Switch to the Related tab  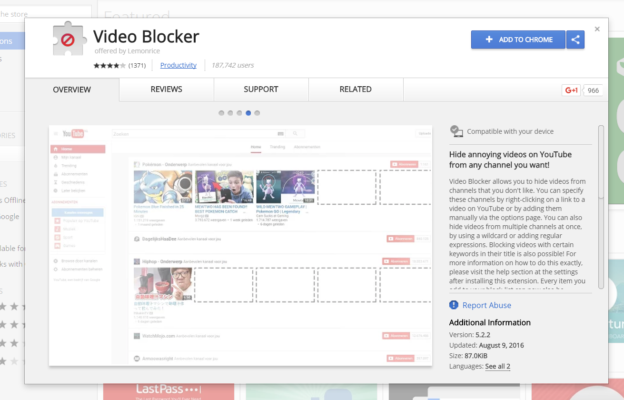click(355, 89)
